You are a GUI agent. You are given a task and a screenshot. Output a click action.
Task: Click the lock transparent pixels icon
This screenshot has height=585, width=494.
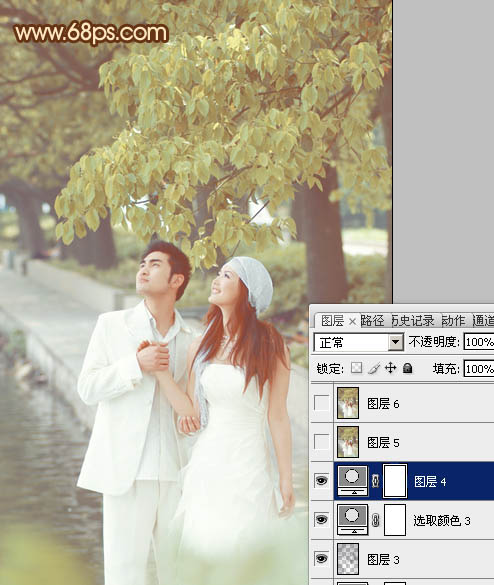356,368
